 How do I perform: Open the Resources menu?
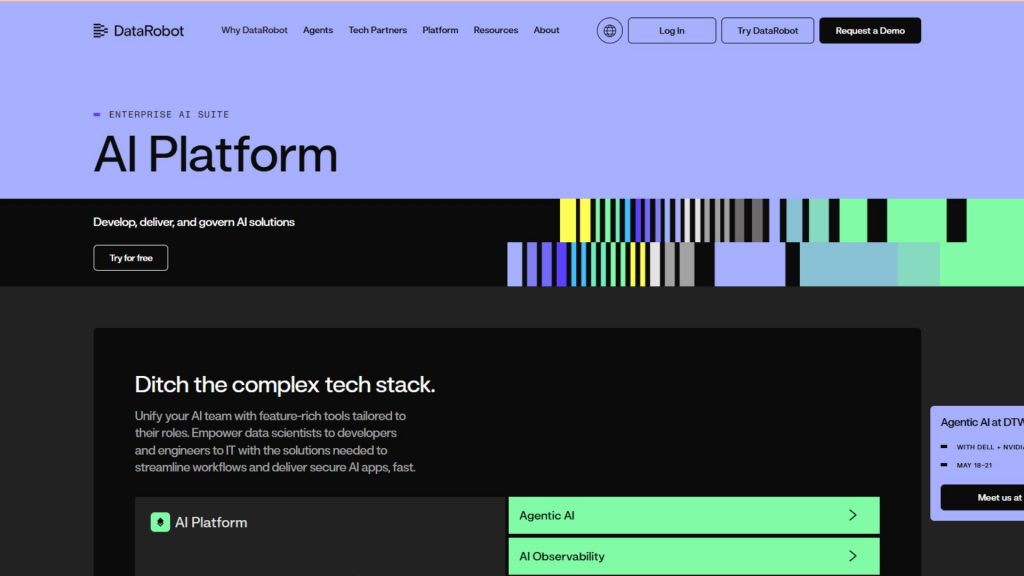pyautogui.click(x=496, y=30)
